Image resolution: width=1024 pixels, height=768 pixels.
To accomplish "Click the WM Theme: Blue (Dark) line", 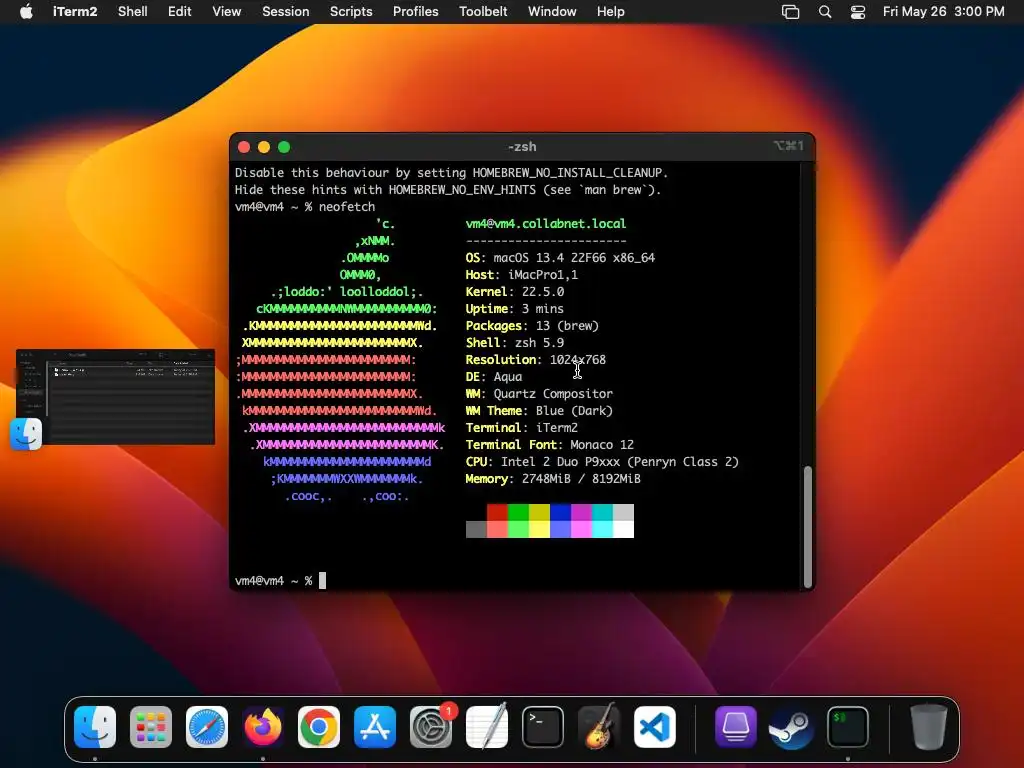I will 539,411.
